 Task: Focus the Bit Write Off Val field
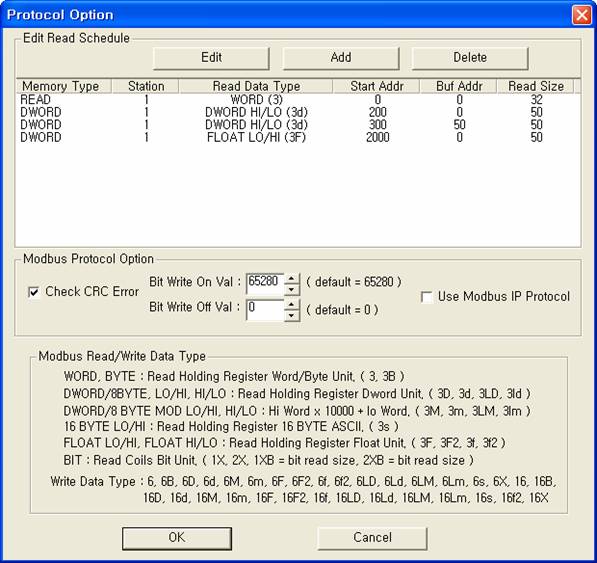point(265,310)
